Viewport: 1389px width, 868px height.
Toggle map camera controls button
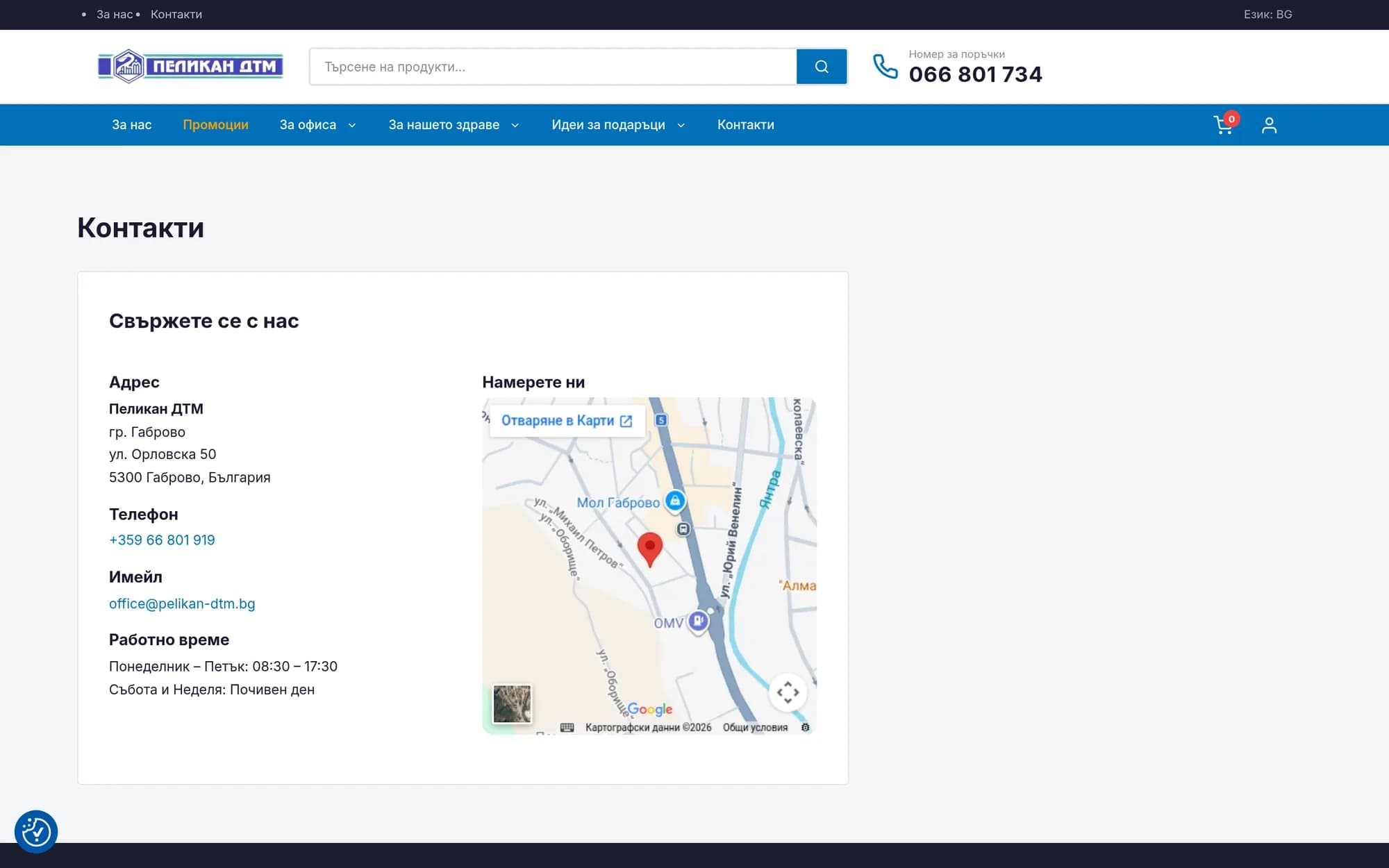coord(788,692)
